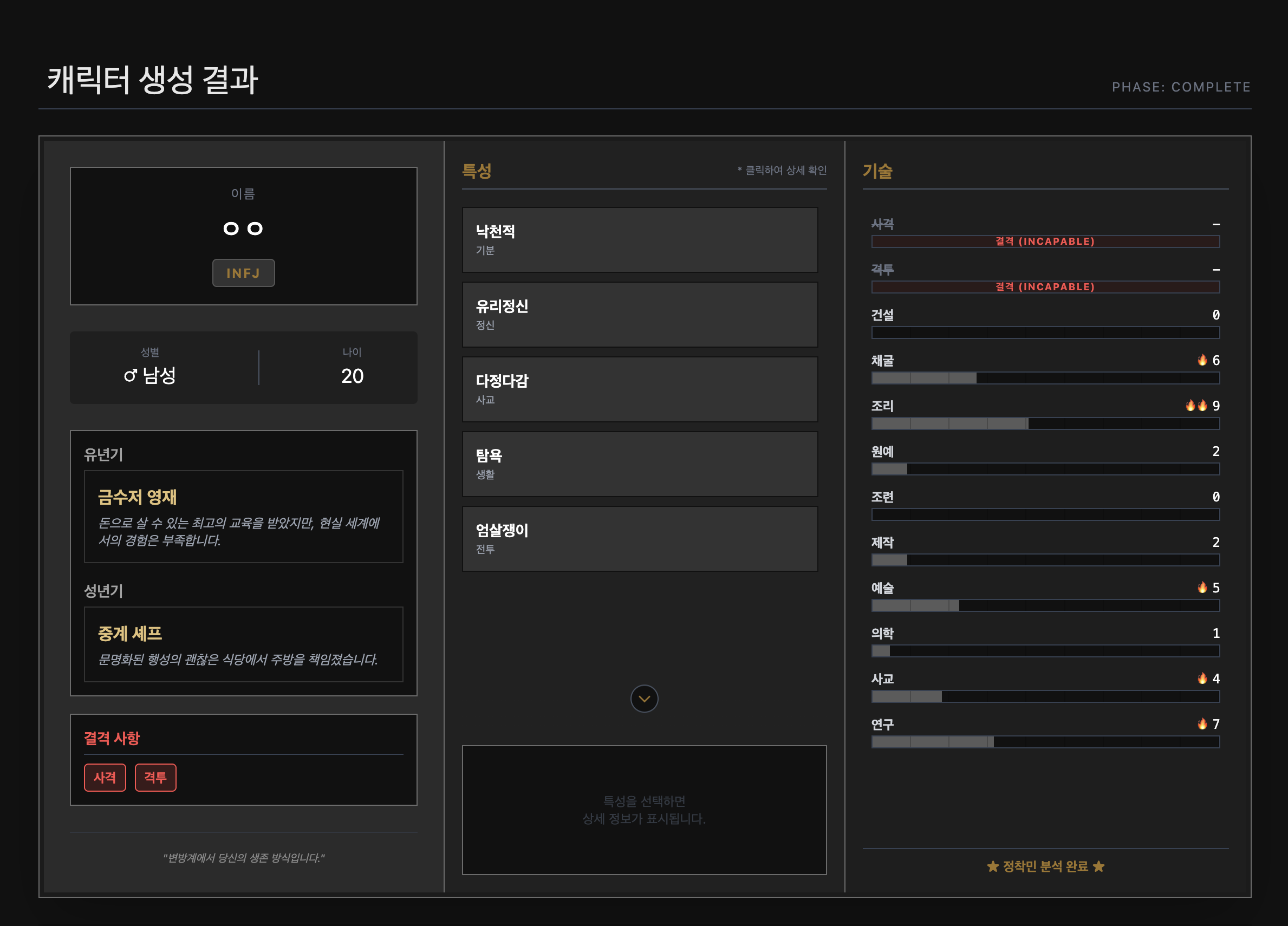Click the flame icon beside 사교 skill
This screenshot has height=926, width=1288.
[1202, 679]
